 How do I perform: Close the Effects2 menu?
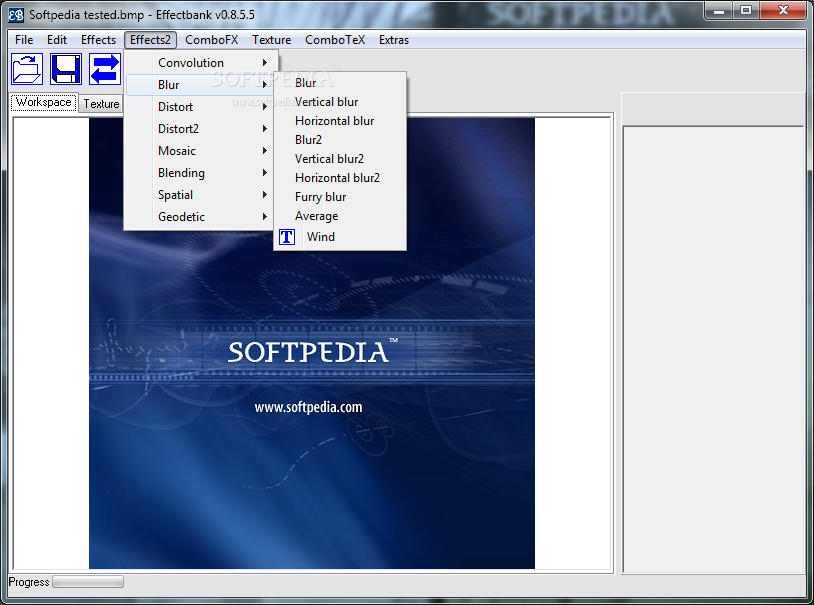[150, 40]
